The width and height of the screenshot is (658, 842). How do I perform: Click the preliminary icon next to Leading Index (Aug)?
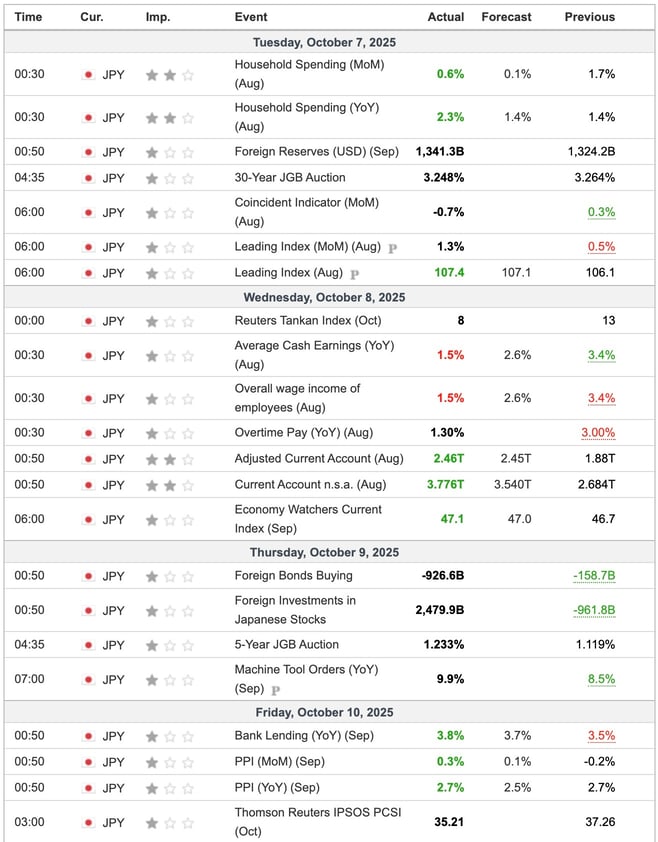tap(355, 274)
